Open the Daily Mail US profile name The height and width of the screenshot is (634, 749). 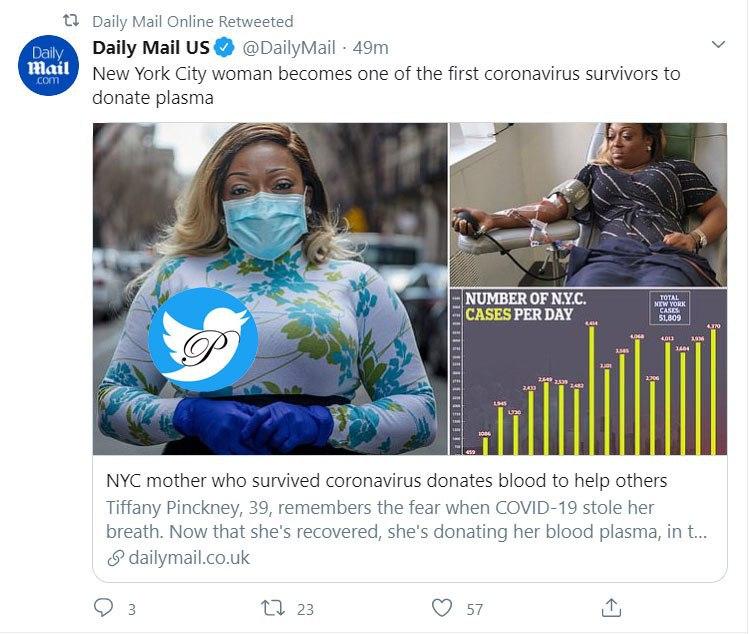click(151, 48)
